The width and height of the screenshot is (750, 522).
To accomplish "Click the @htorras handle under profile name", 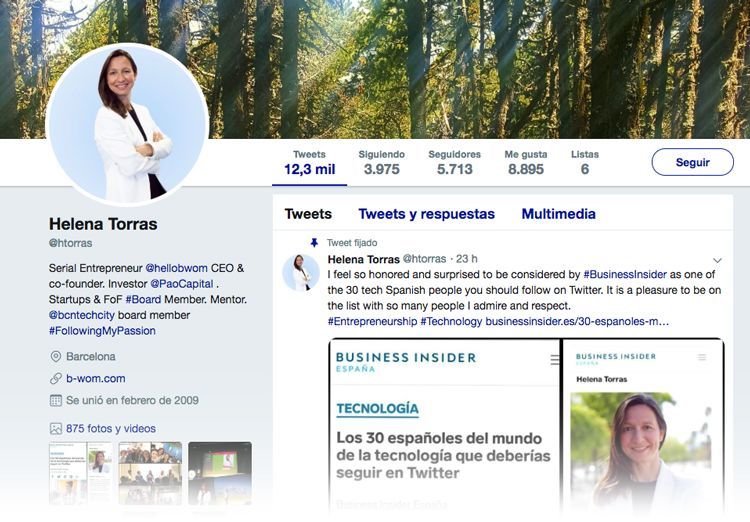I will point(70,243).
